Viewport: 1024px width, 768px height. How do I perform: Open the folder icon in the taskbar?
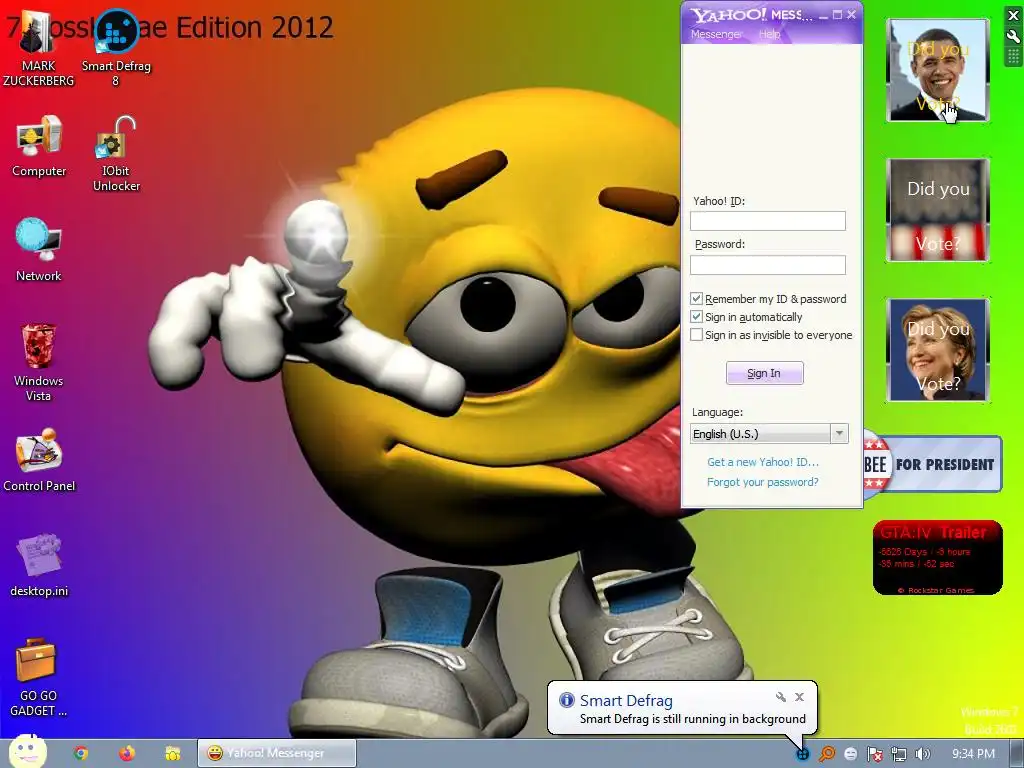point(172,754)
